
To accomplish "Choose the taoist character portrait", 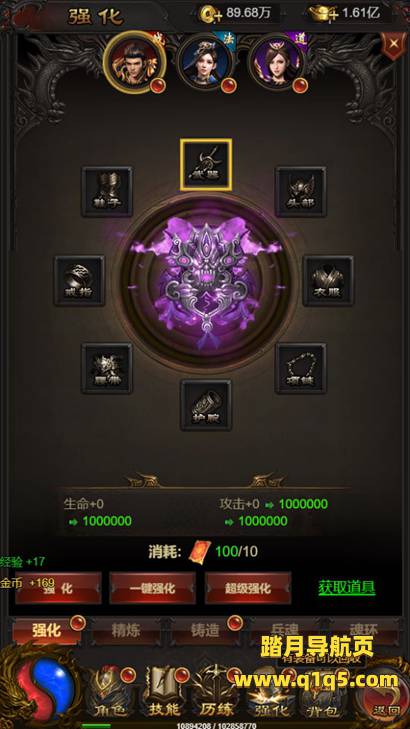I will pos(278,61).
